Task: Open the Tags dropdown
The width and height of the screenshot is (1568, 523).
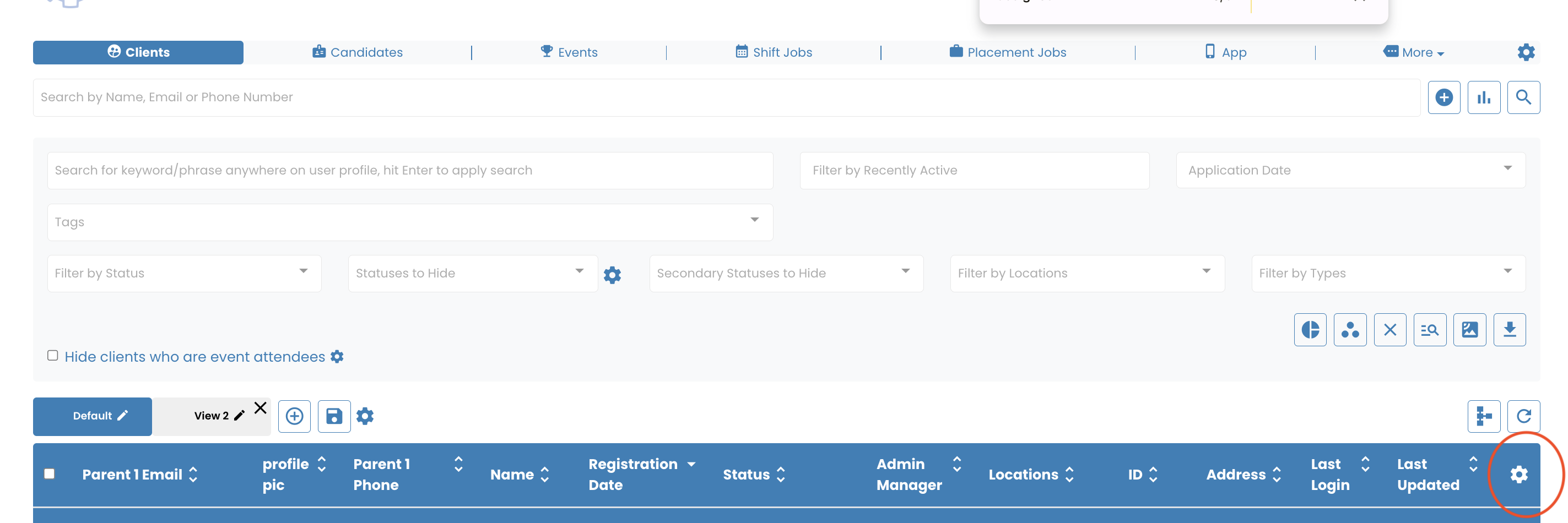Action: click(x=410, y=222)
